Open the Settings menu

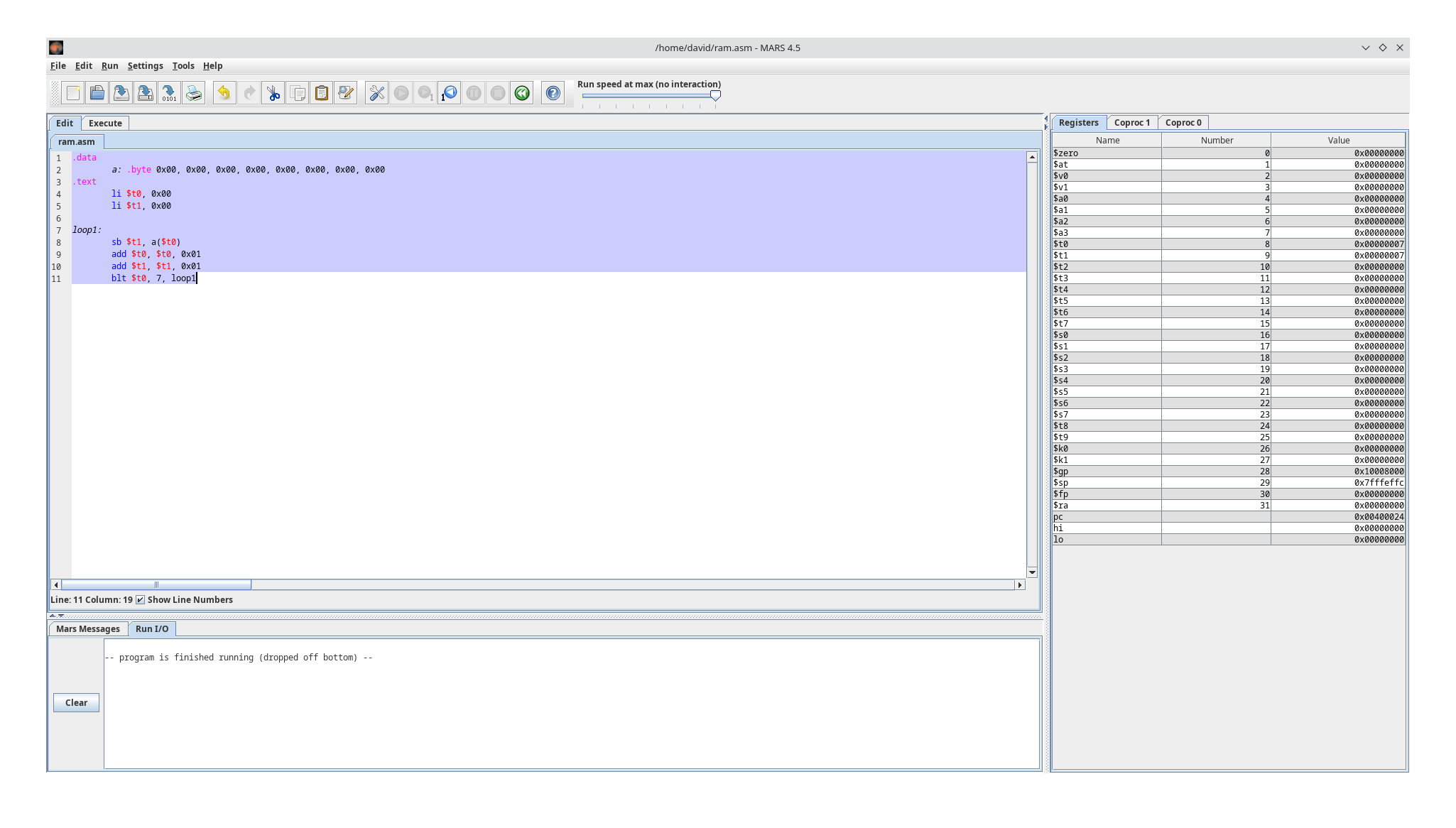[x=145, y=65]
